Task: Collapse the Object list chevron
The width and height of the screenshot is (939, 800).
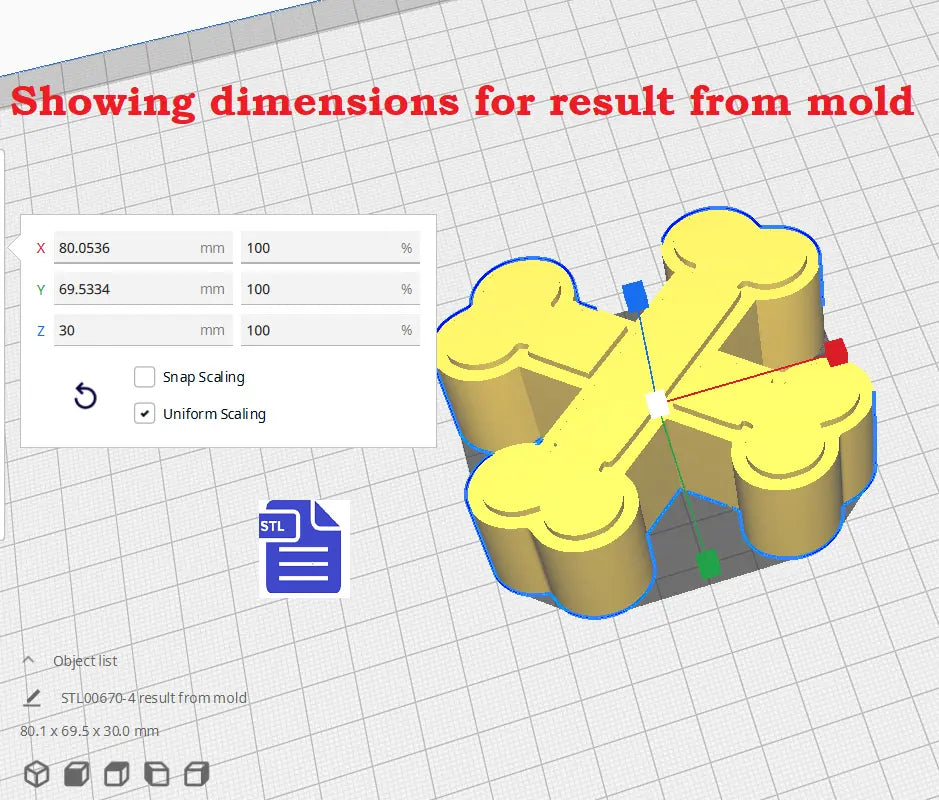Action: pos(29,661)
